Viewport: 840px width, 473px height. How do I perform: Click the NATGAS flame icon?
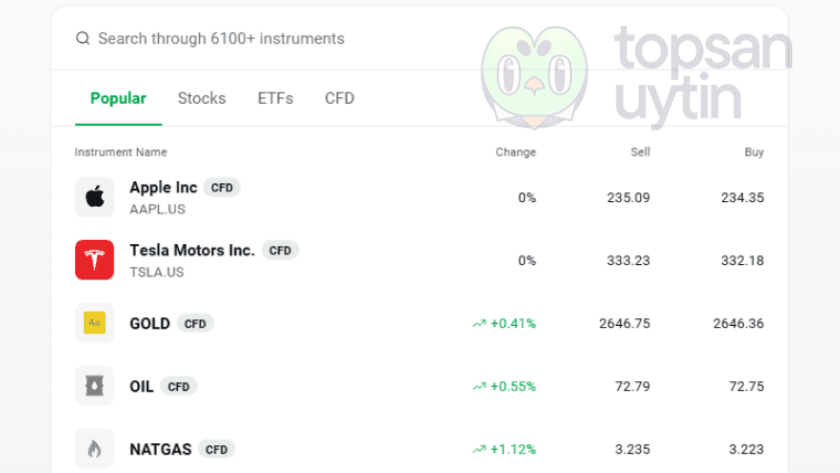[x=95, y=449]
